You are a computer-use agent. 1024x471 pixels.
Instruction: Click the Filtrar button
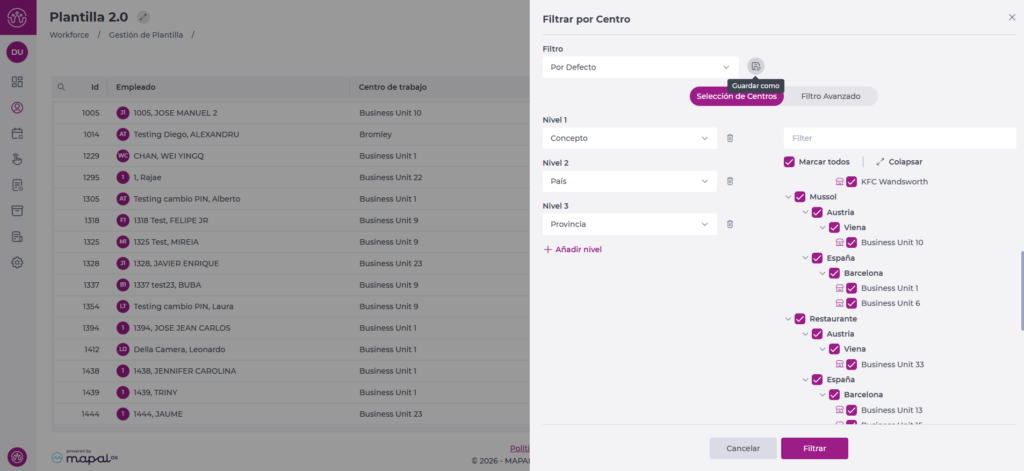[x=814, y=449]
